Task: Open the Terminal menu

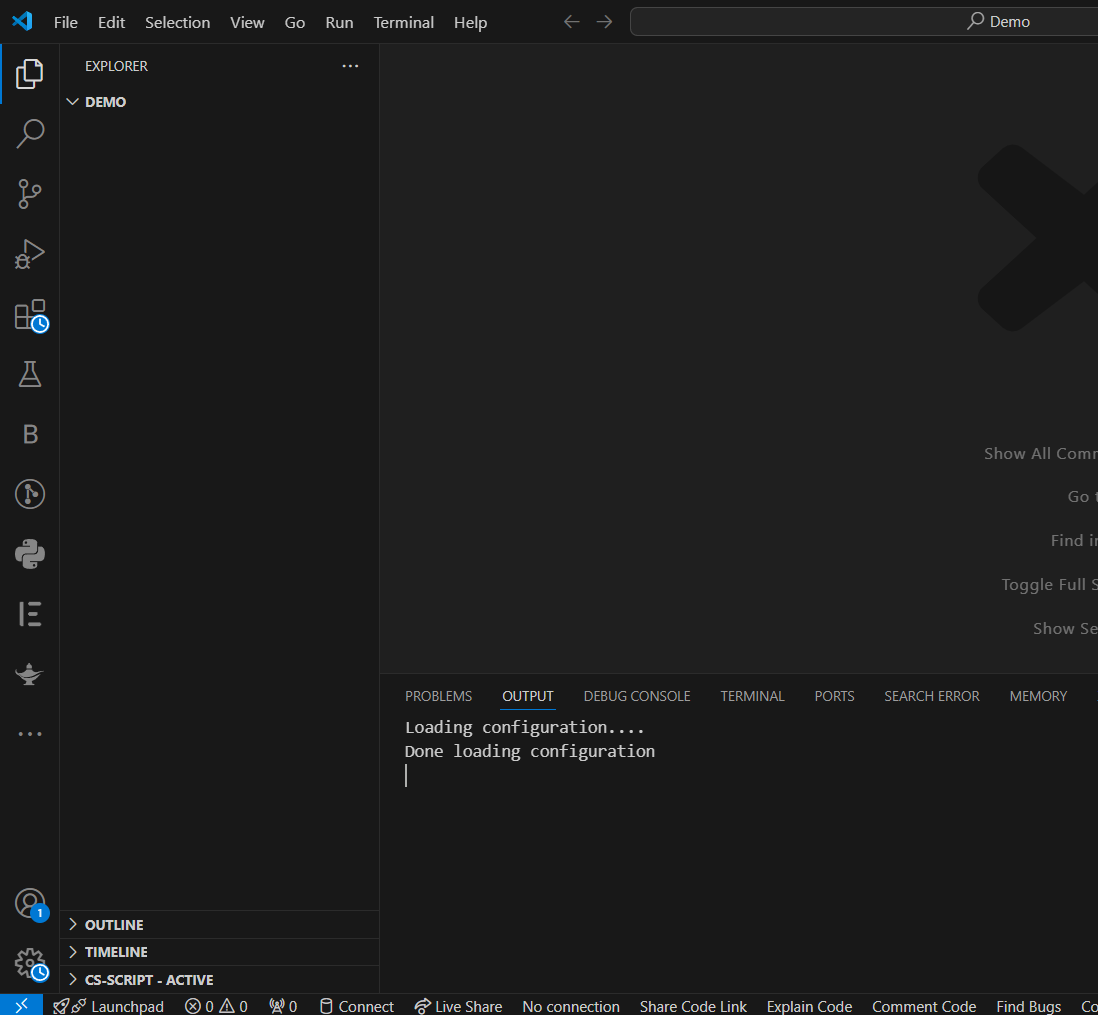Action: click(x=403, y=22)
